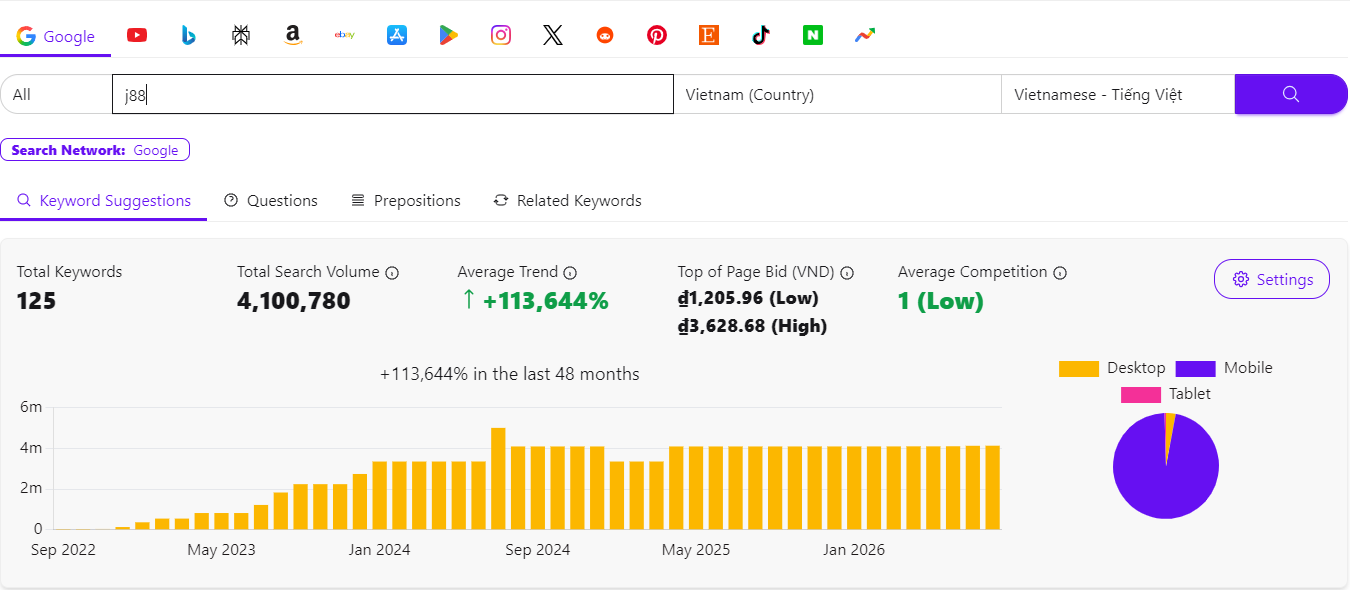Open the Related Keywords tab
The image size is (1350, 590).
tap(568, 201)
